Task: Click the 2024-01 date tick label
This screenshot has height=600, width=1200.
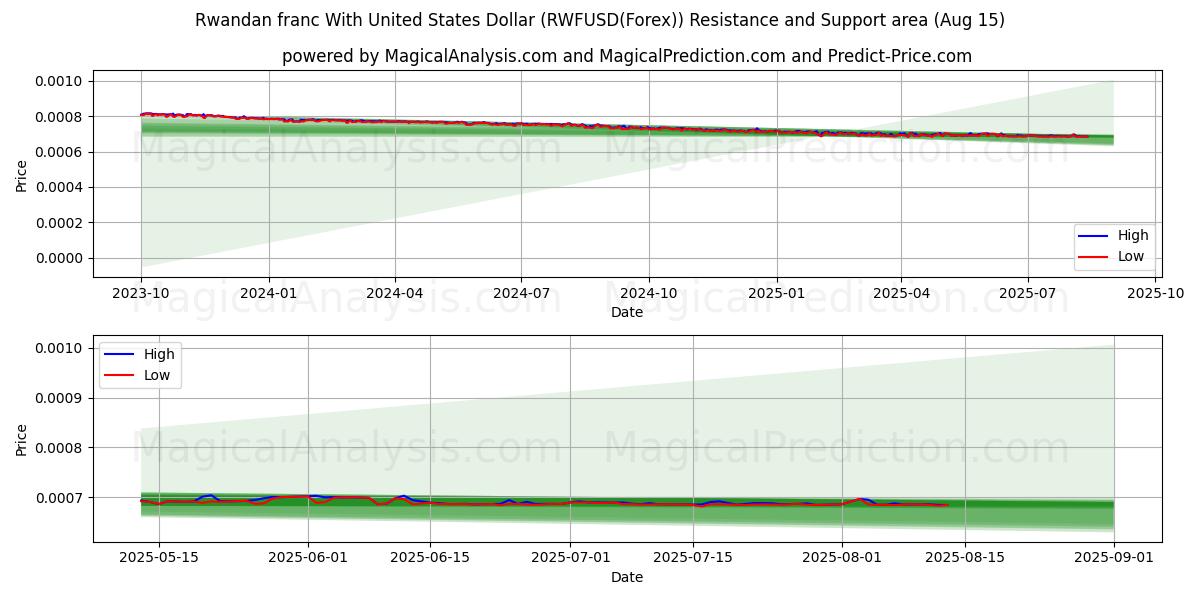Action: tap(269, 293)
